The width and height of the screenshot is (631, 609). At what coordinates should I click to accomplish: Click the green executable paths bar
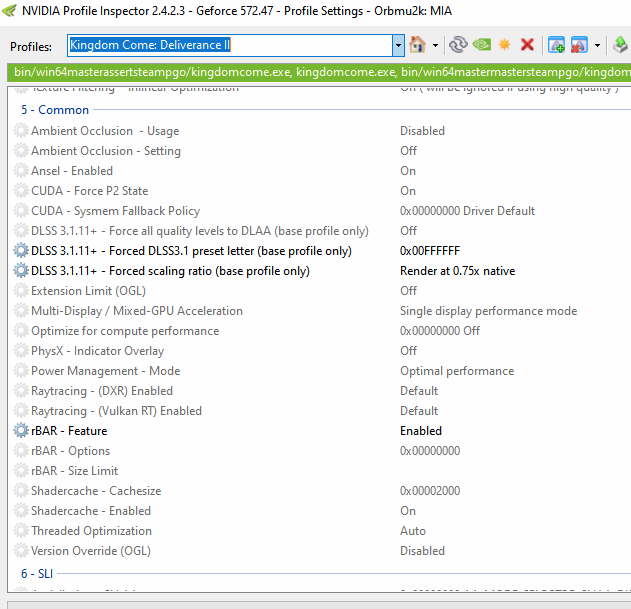click(319, 72)
